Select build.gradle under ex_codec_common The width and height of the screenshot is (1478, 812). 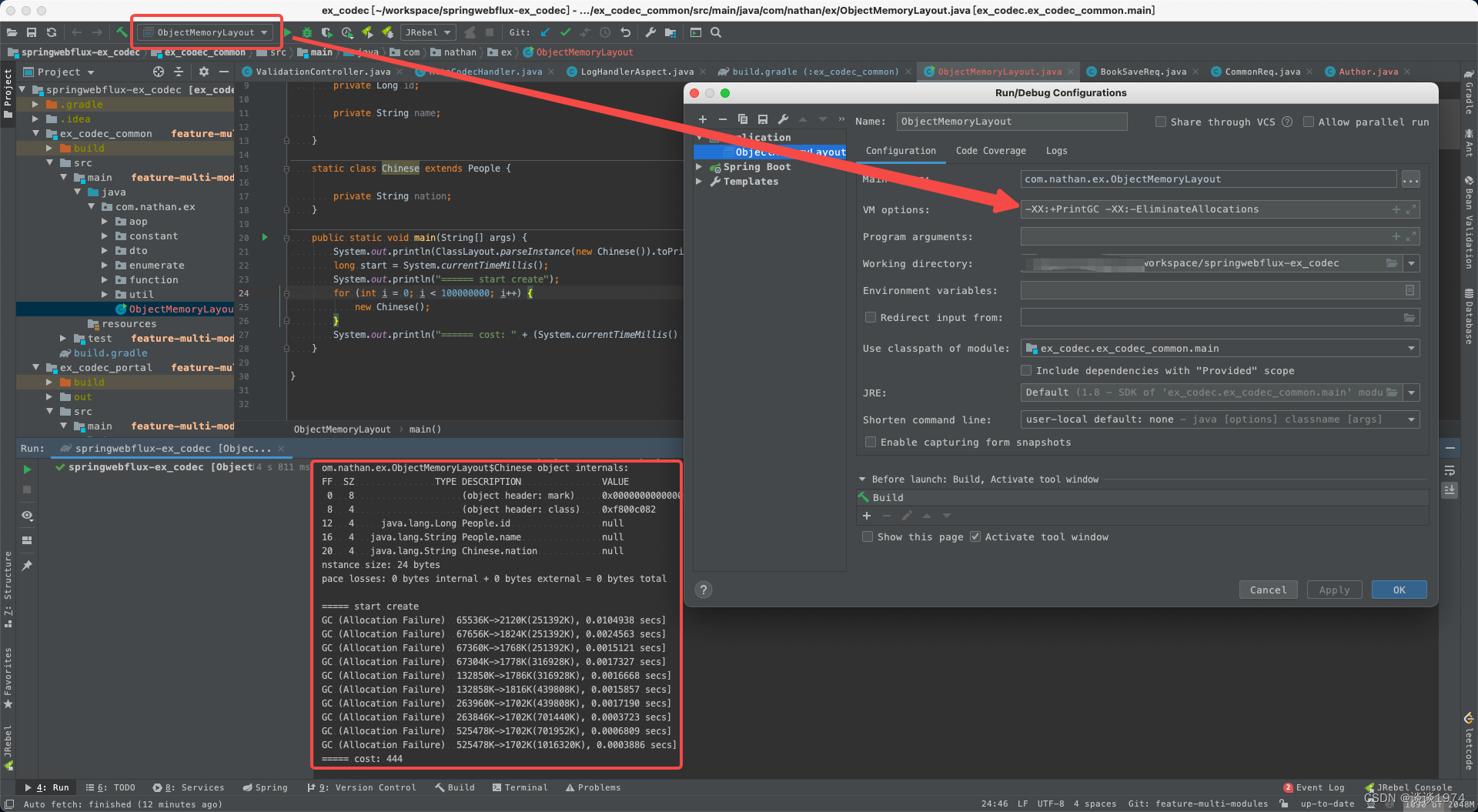tap(110, 353)
